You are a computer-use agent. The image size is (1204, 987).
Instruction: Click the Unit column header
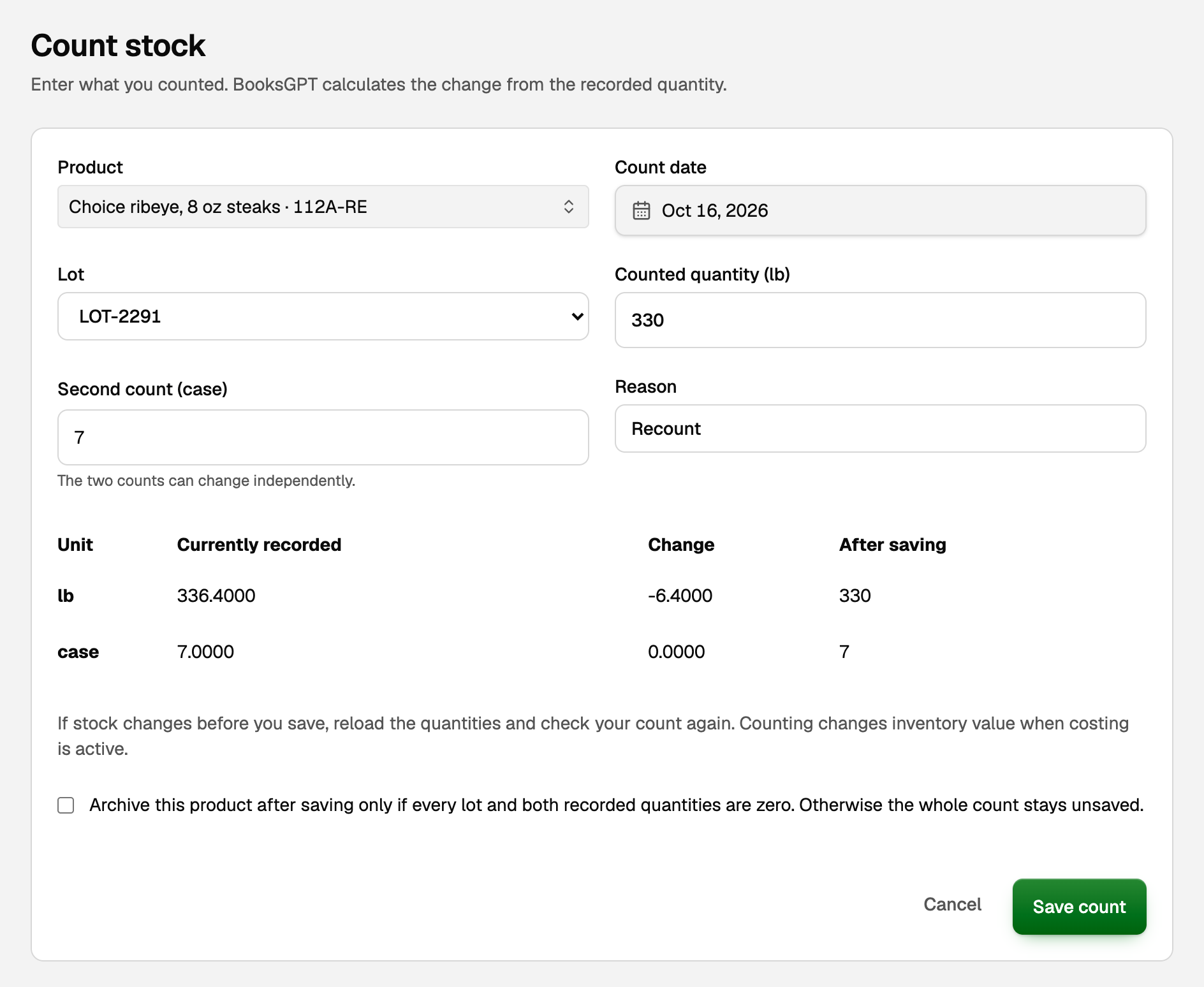pyautogui.click(x=75, y=545)
